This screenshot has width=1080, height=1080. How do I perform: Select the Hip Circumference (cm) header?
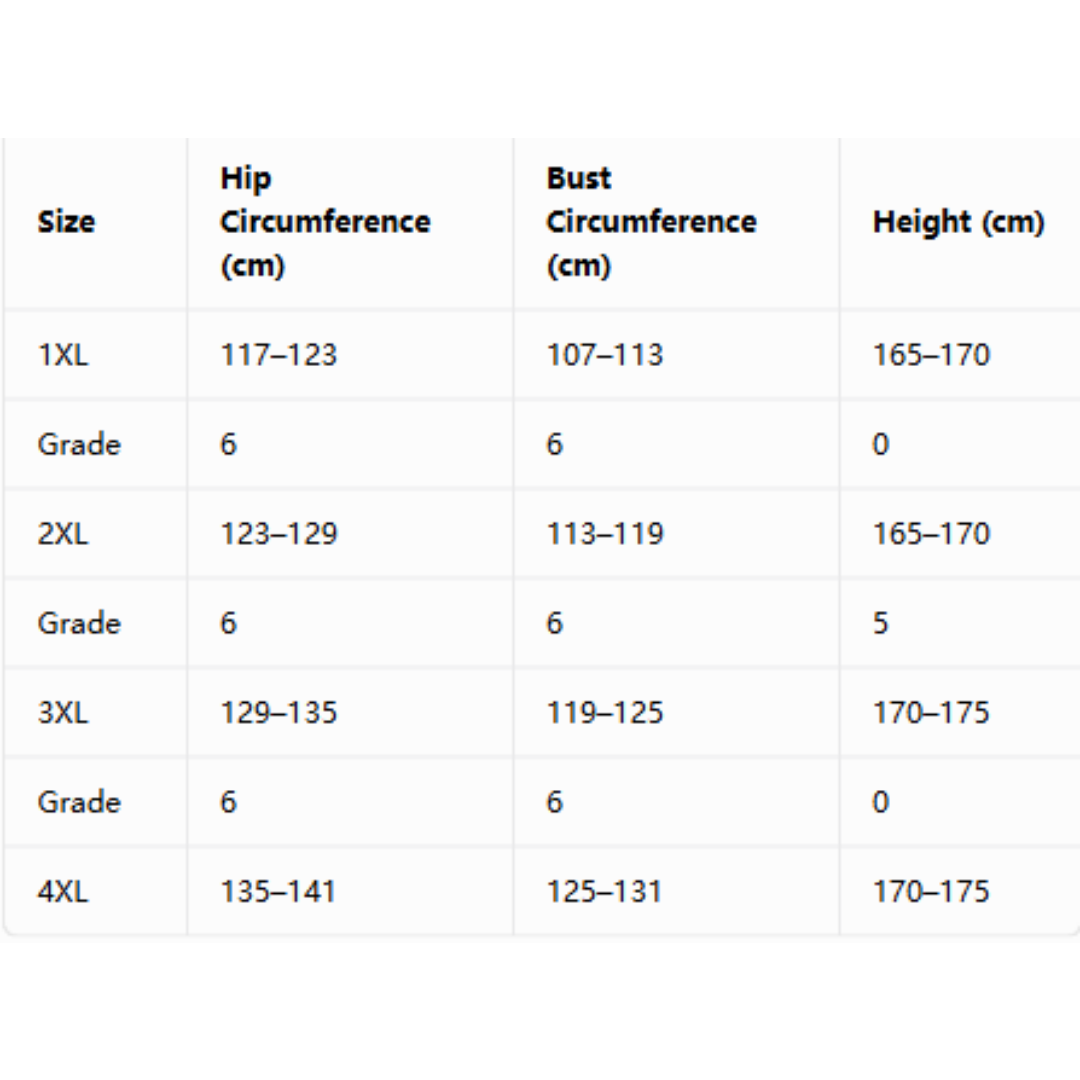coord(325,222)
